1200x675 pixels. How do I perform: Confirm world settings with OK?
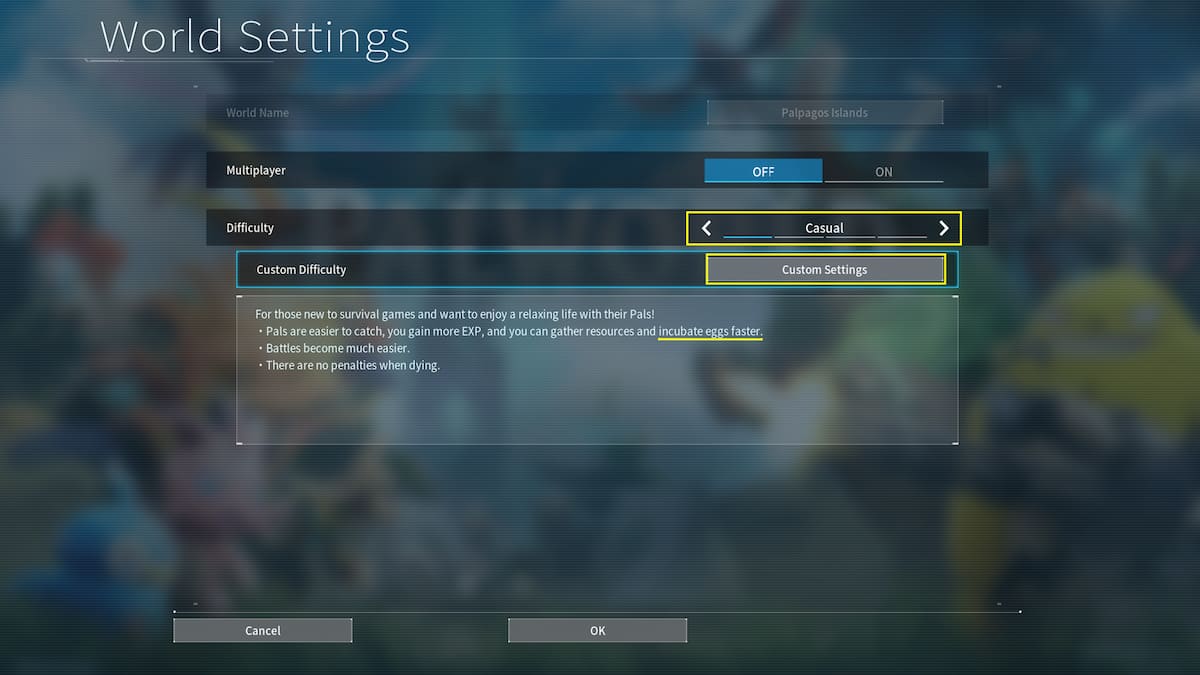pos(597,631)
